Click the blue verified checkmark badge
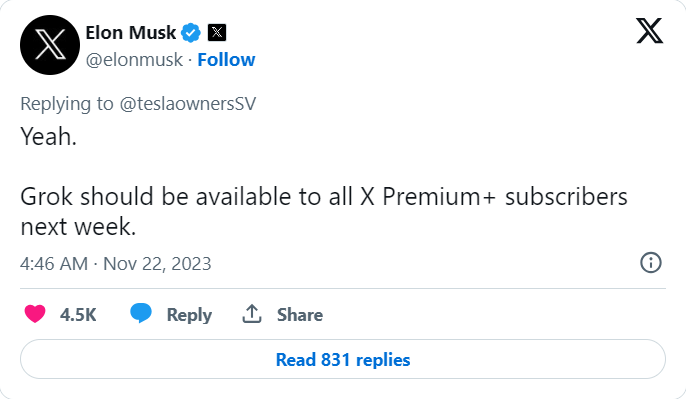Viewport: 686px width, 409px height. tap(191, 33)
